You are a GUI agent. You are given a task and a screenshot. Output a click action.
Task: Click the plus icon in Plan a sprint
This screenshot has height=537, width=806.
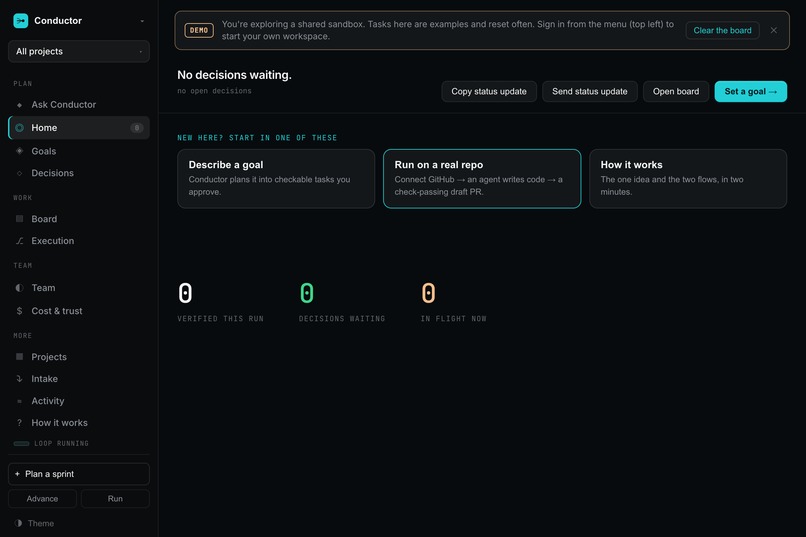pos(17,474)
